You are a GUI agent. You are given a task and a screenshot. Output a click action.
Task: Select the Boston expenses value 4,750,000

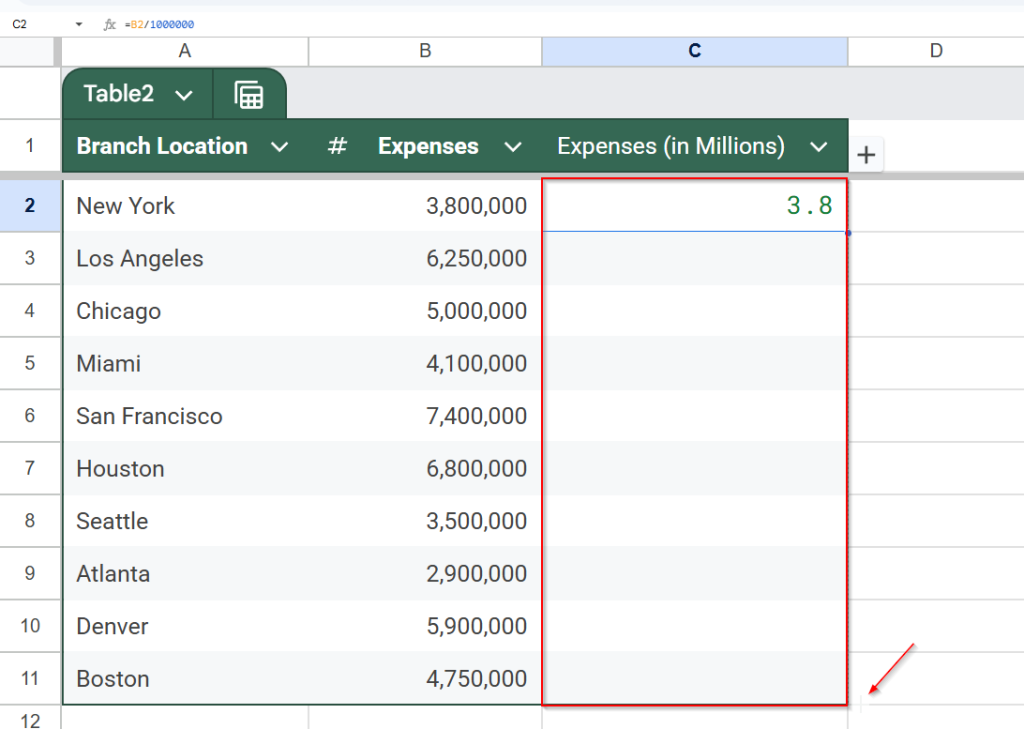476,679
